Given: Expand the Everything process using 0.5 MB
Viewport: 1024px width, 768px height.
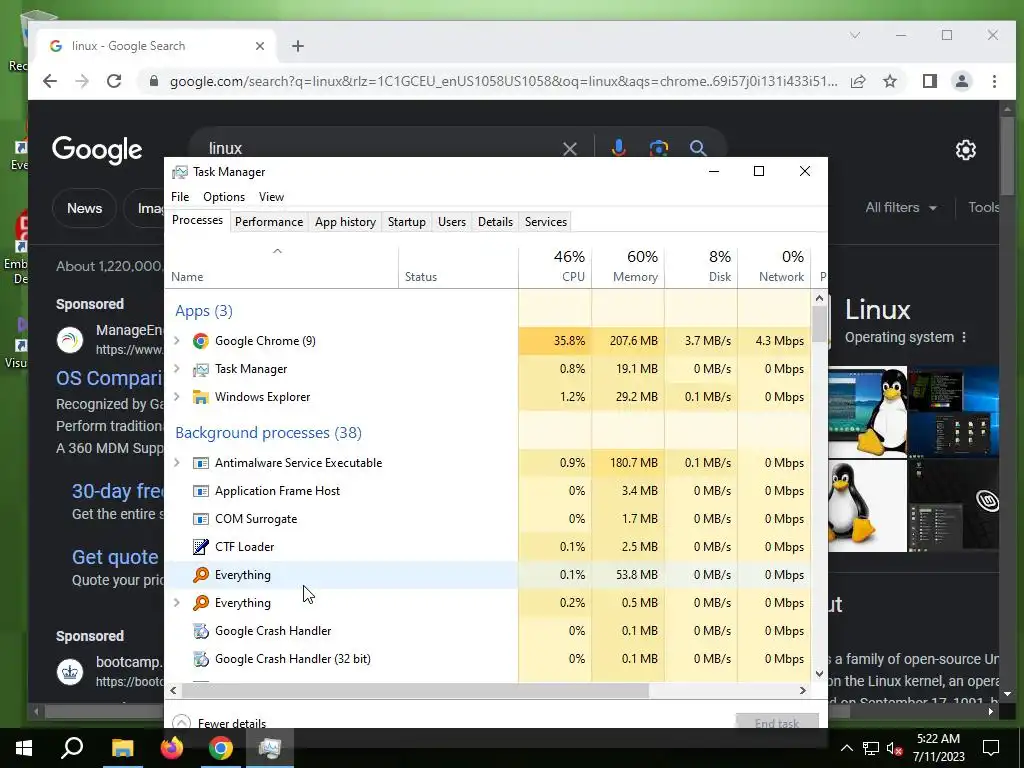Looking at the screenshot, I should tap(176, 603).
